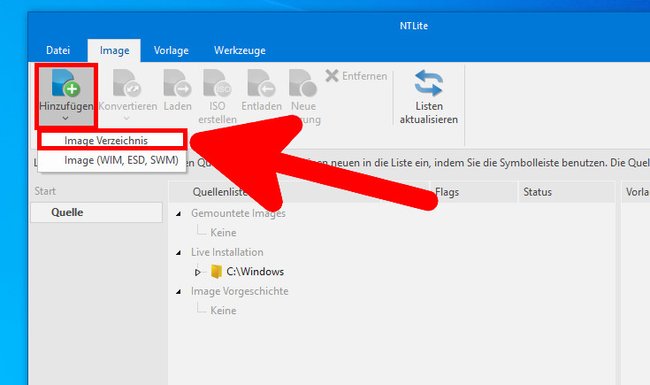Click the Start label in sidebar
Viewport: 650px width, 385px height.
coord(45,191)
